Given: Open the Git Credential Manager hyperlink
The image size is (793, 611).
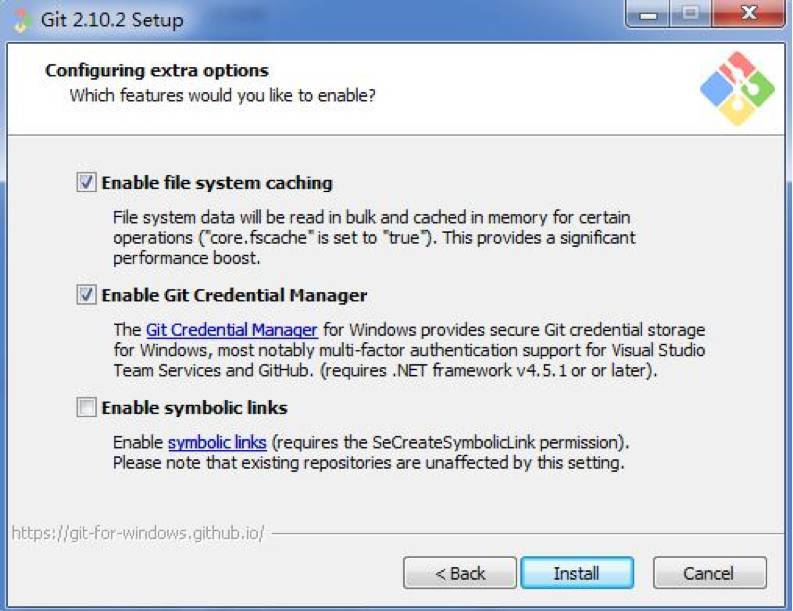Looking at the screenshot, I should click(232, 330).
